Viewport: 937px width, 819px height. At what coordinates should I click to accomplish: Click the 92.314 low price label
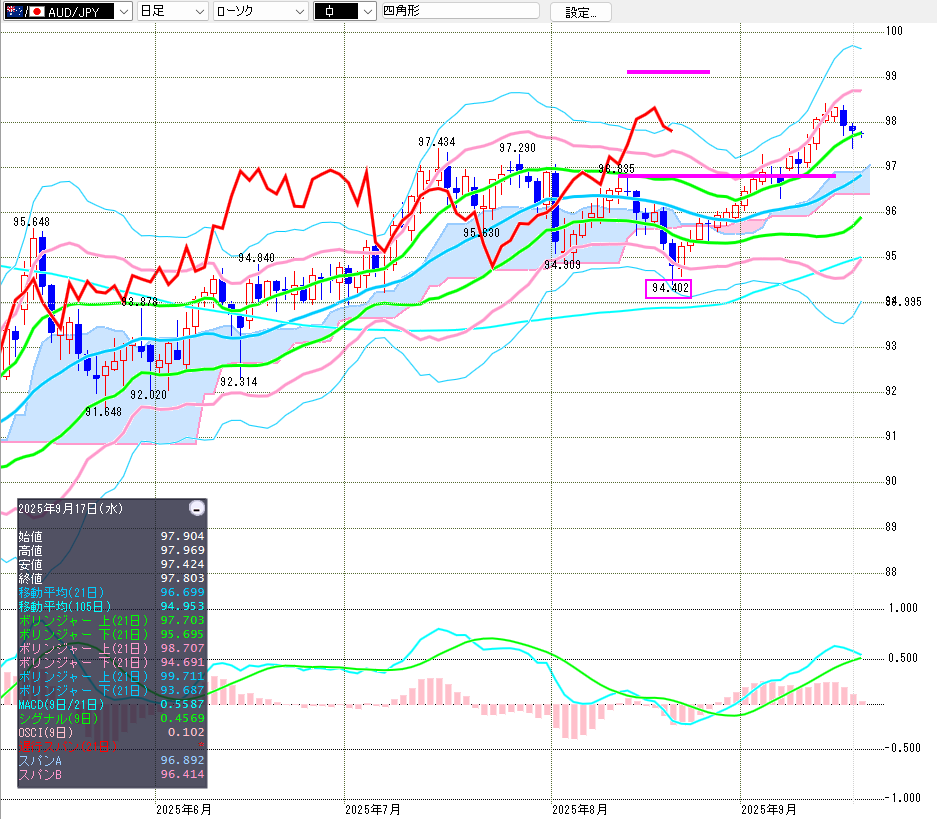click(238, 382)
